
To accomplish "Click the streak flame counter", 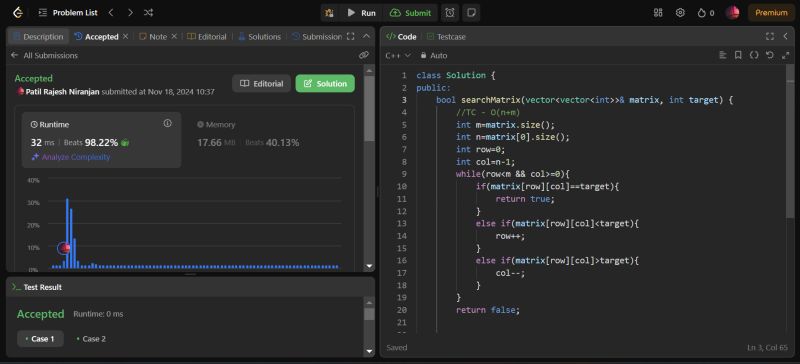I will (x=706, y=13).
